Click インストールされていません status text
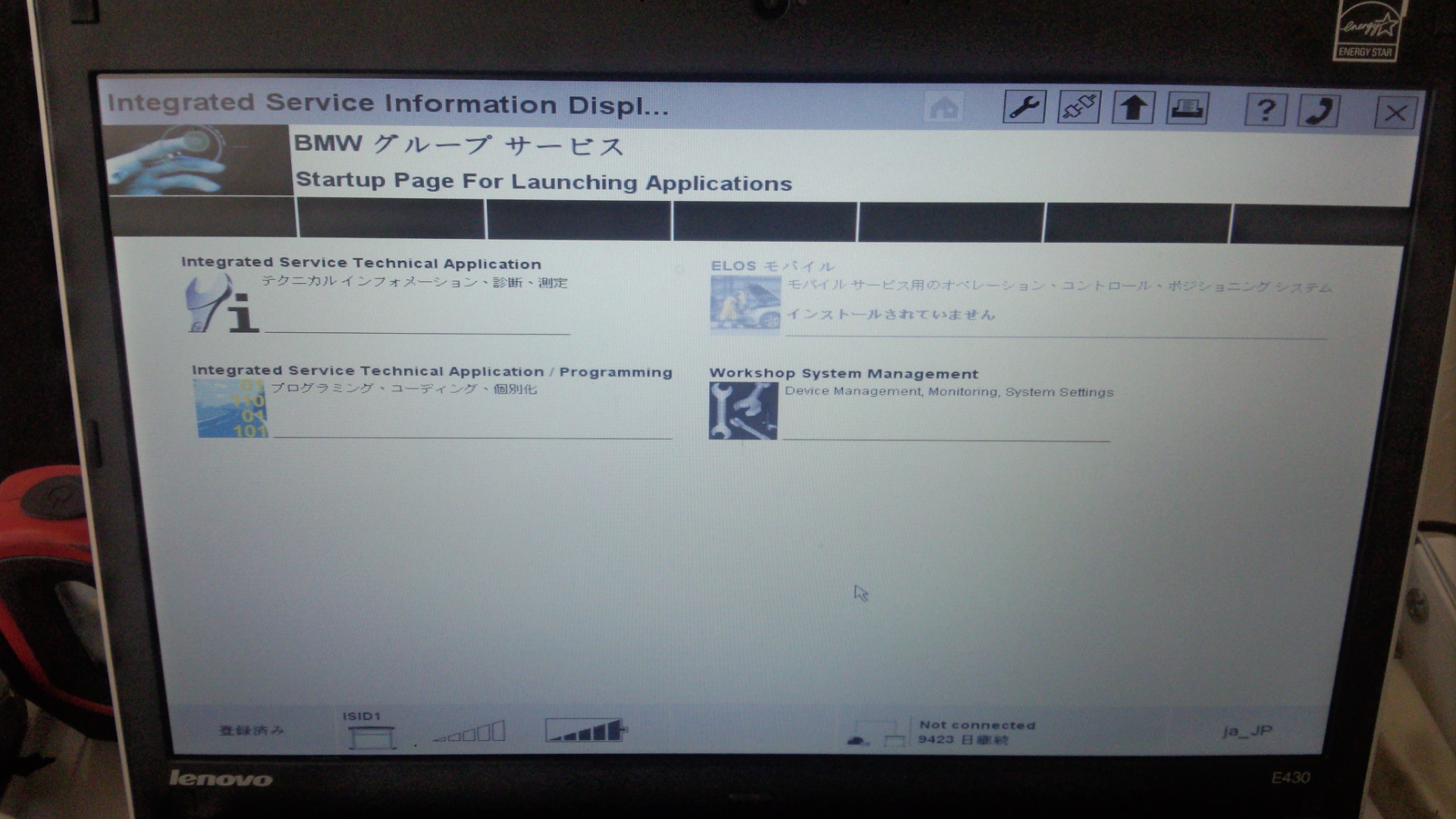The height and width of the screenshot is (819, 1456). pos(890,314)
